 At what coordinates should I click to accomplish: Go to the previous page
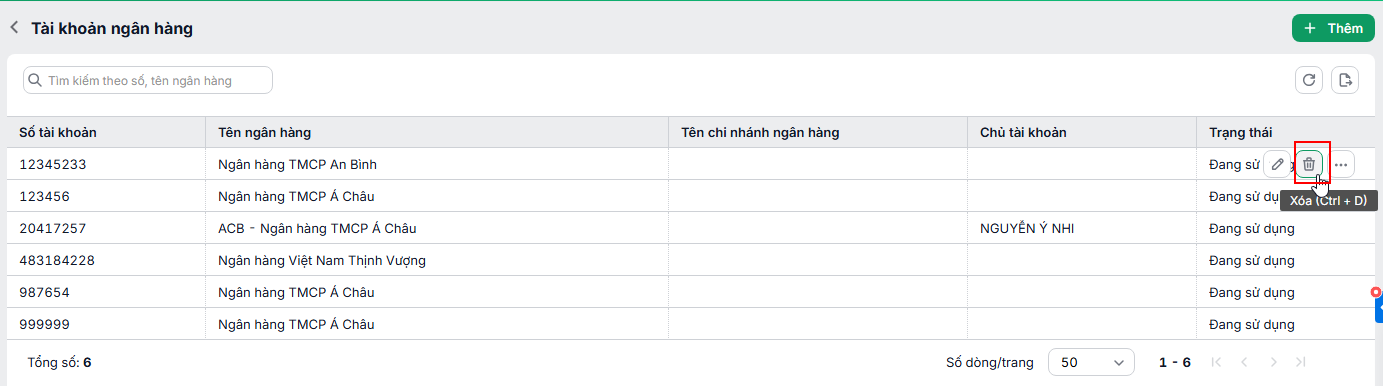(x=1244, y=362)
